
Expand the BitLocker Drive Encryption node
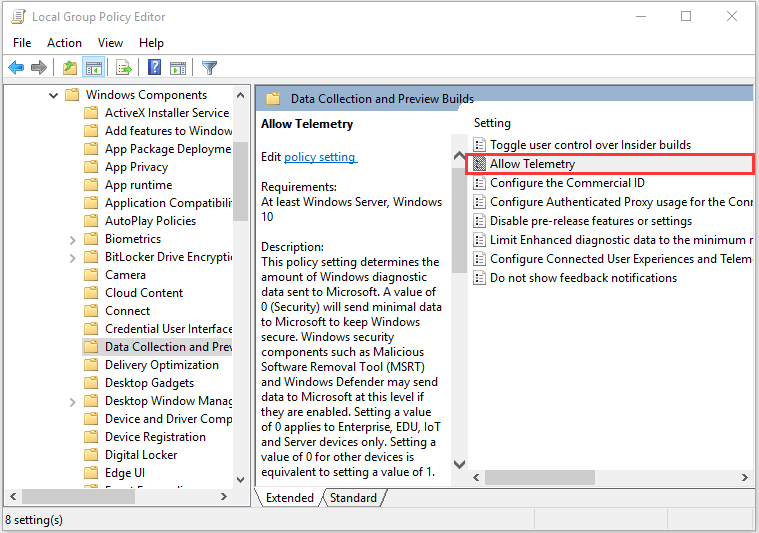pyautogui.click(x=72, y=258)
